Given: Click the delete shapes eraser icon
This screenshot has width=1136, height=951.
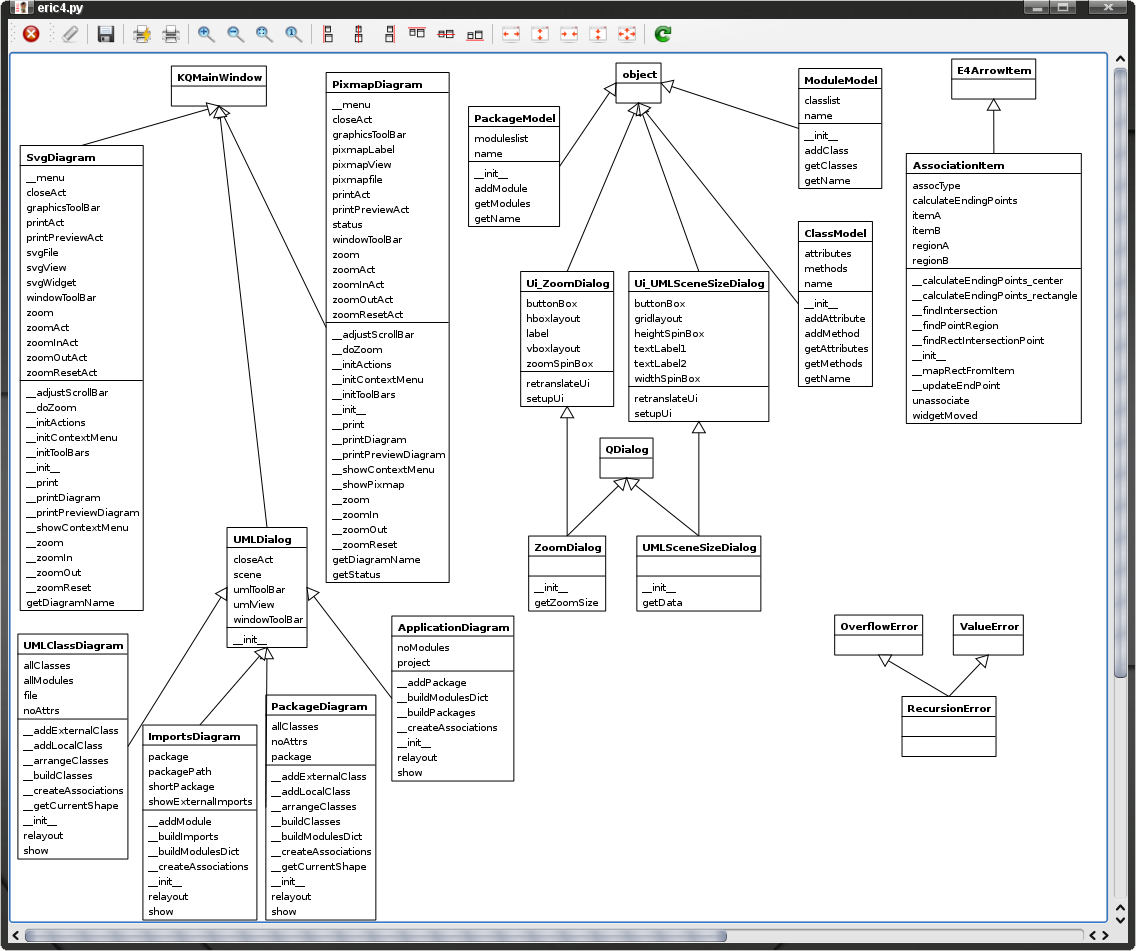Looking at the screenshot, I should point(69,34).
